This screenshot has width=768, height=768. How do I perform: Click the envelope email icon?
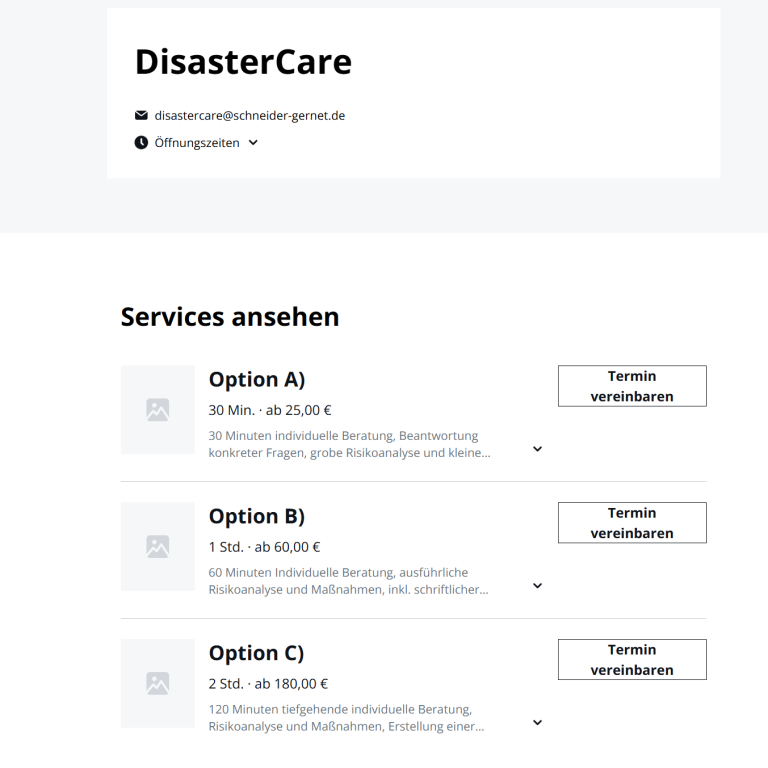point(141,115)
